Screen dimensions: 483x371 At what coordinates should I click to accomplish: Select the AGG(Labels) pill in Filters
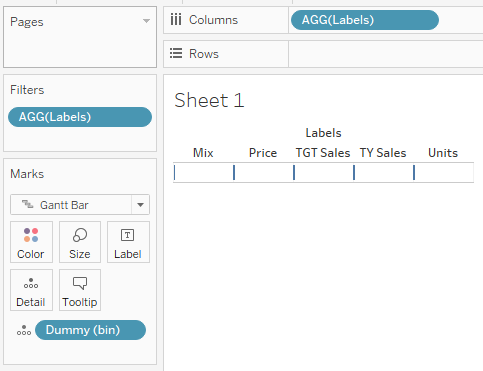80,117
